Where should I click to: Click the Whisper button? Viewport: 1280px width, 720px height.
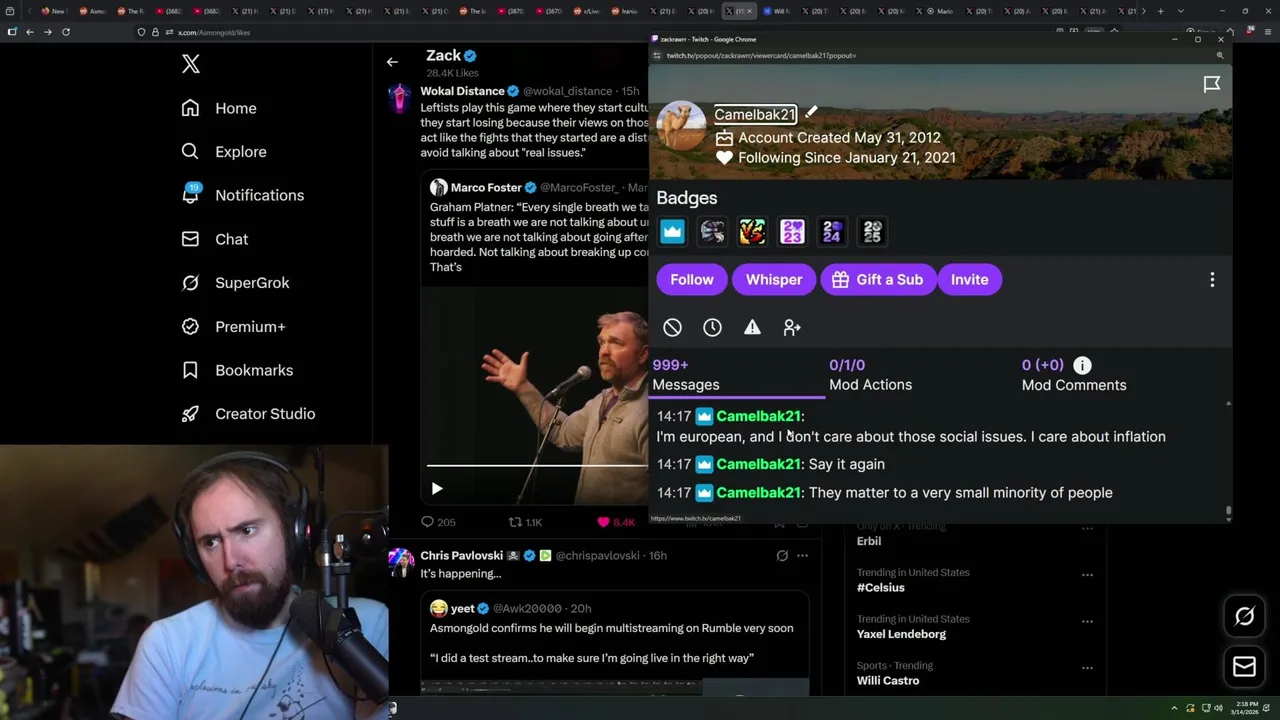coord(774,280)
